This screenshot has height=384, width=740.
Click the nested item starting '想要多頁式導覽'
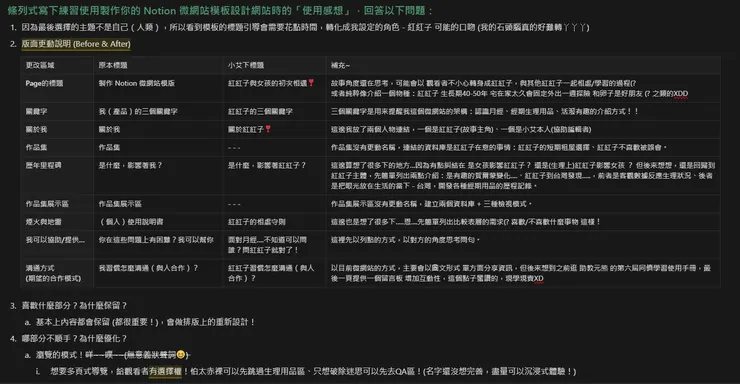click(313, 372)
